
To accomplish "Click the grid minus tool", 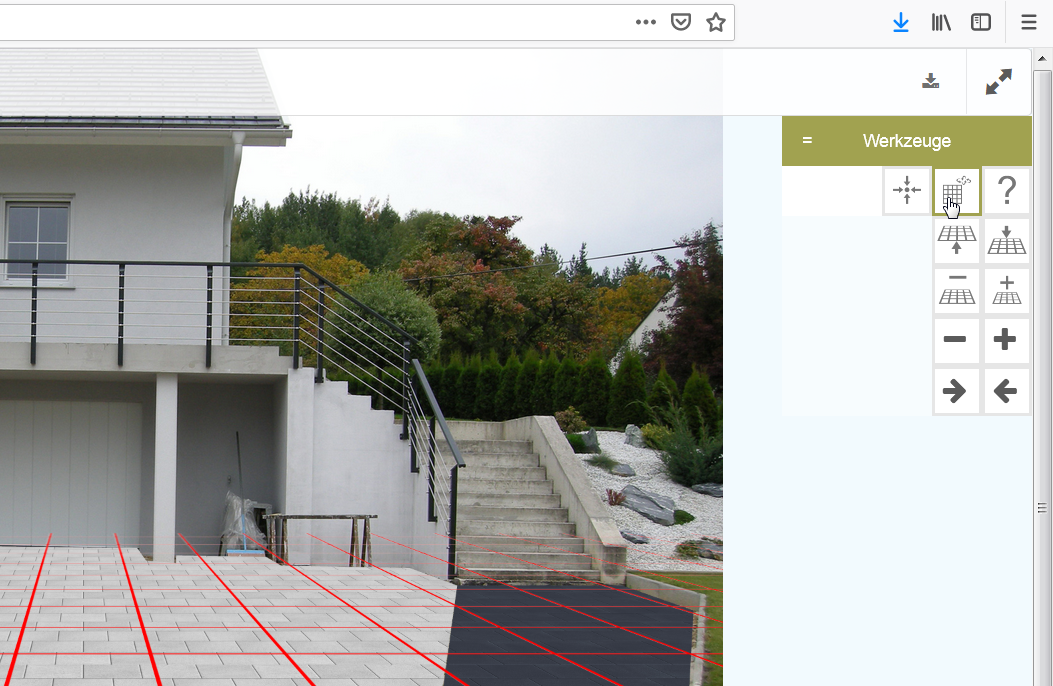I will click(957, 291).
